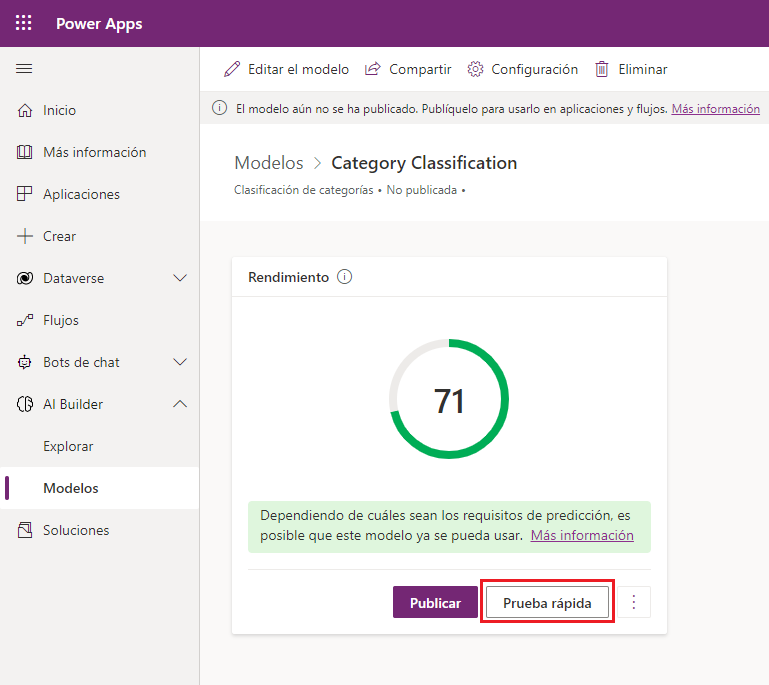769x685 pixels.
Task: Click the Power Apps title
Action: 99,24
